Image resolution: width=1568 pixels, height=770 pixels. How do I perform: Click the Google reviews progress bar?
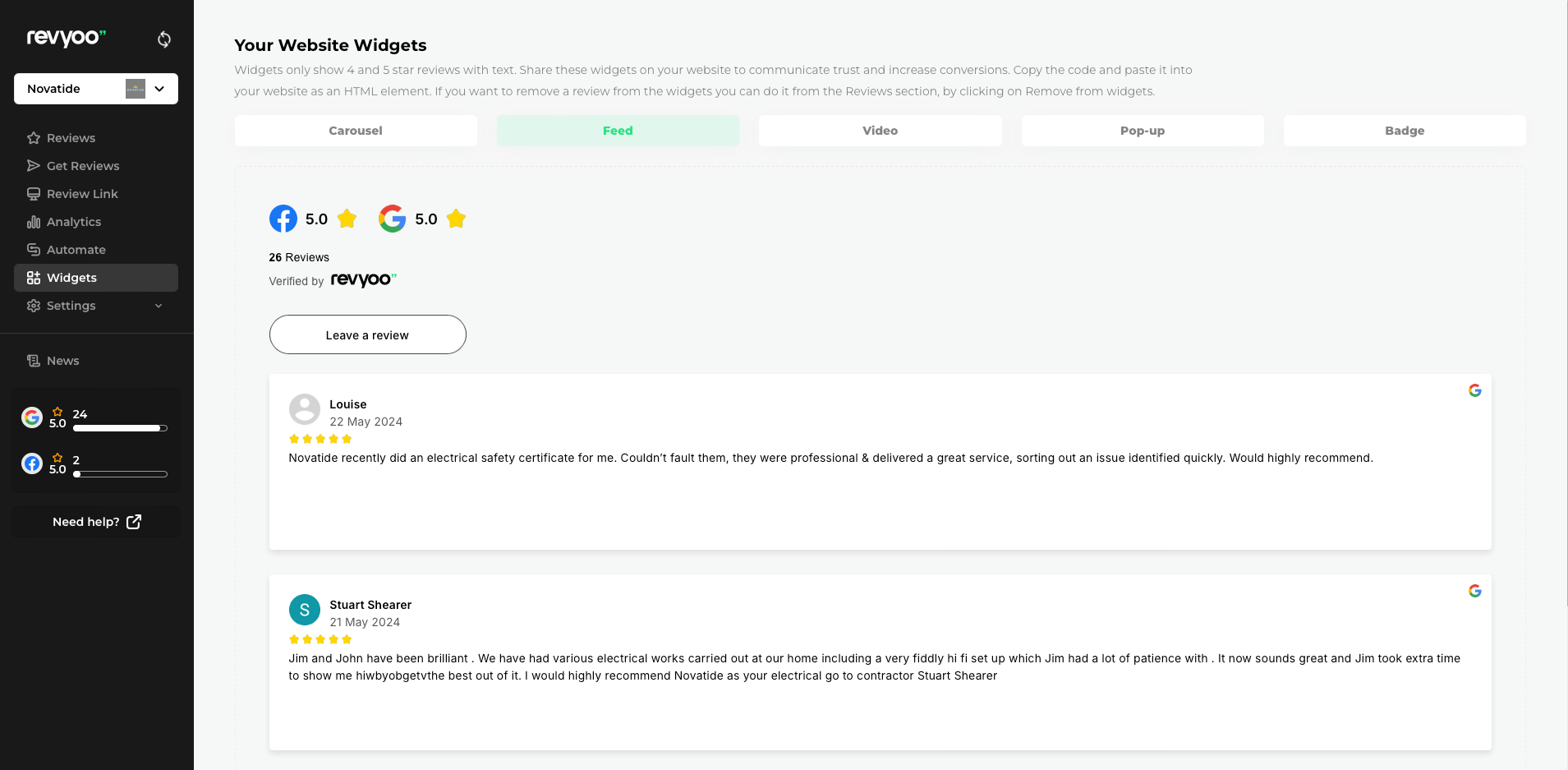120,428
